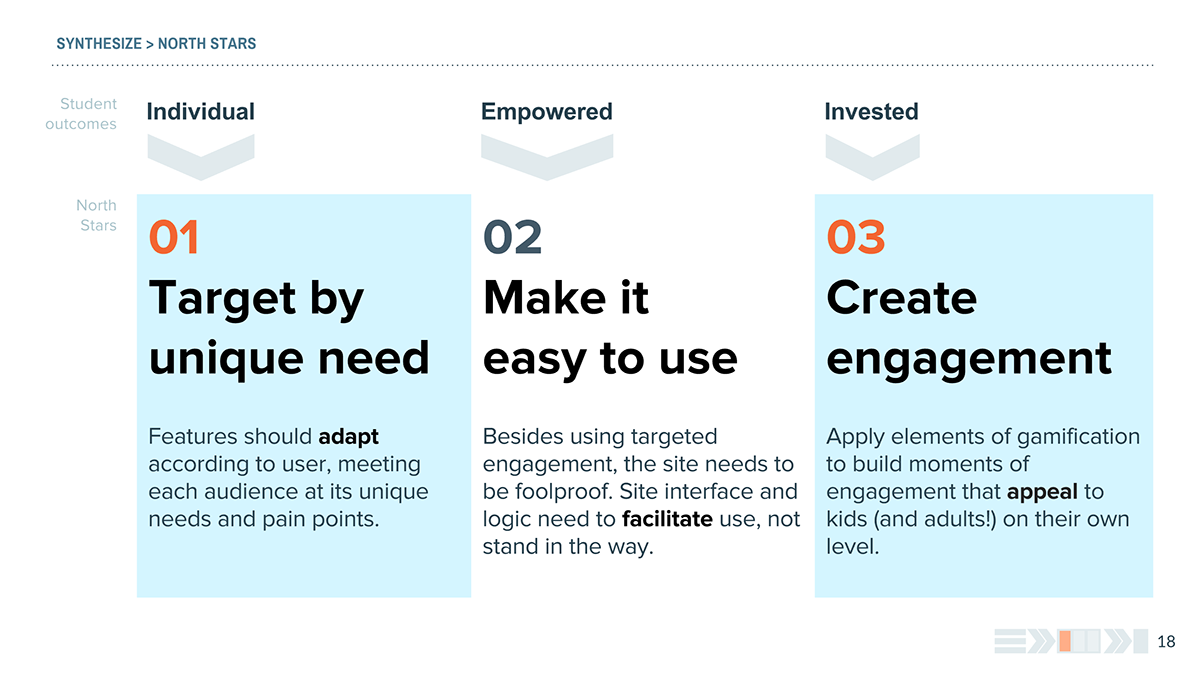Click the chevron arrow below Empowered
Screen dimensions: 1200x675
[547, 157]
